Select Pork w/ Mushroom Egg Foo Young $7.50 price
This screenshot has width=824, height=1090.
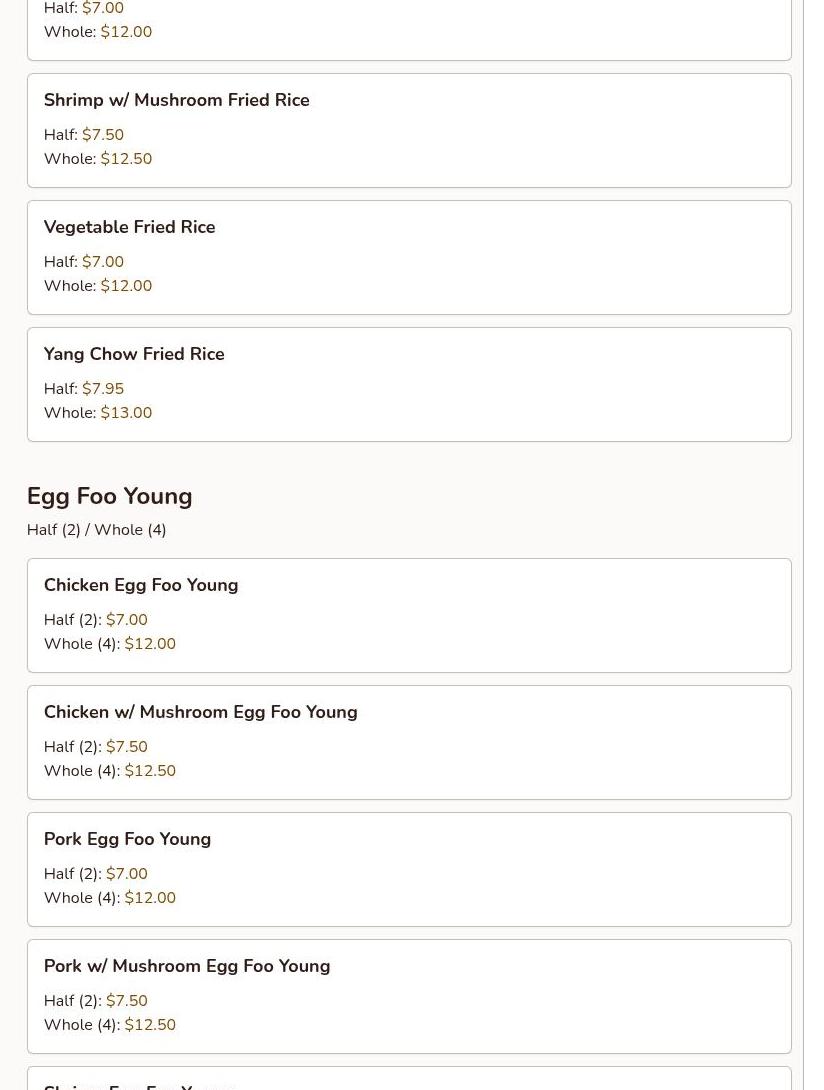(x=127, y=1001)
